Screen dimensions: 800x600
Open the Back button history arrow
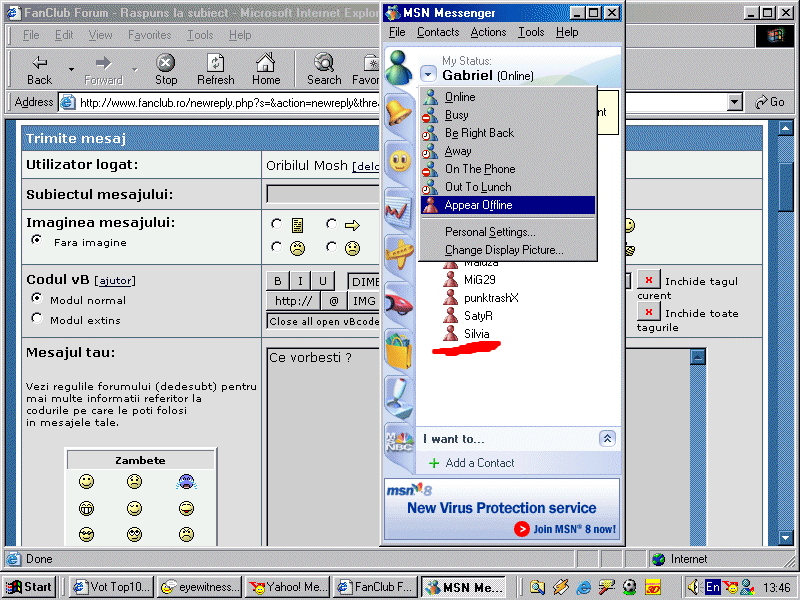point(71,69)
